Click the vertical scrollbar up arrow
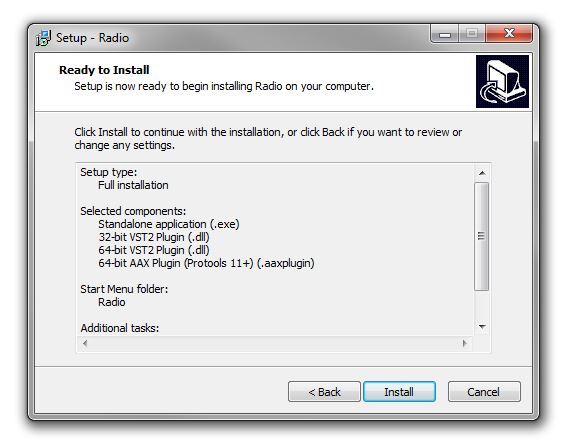The width and height of the screenshot is (567, 446). 482,173
